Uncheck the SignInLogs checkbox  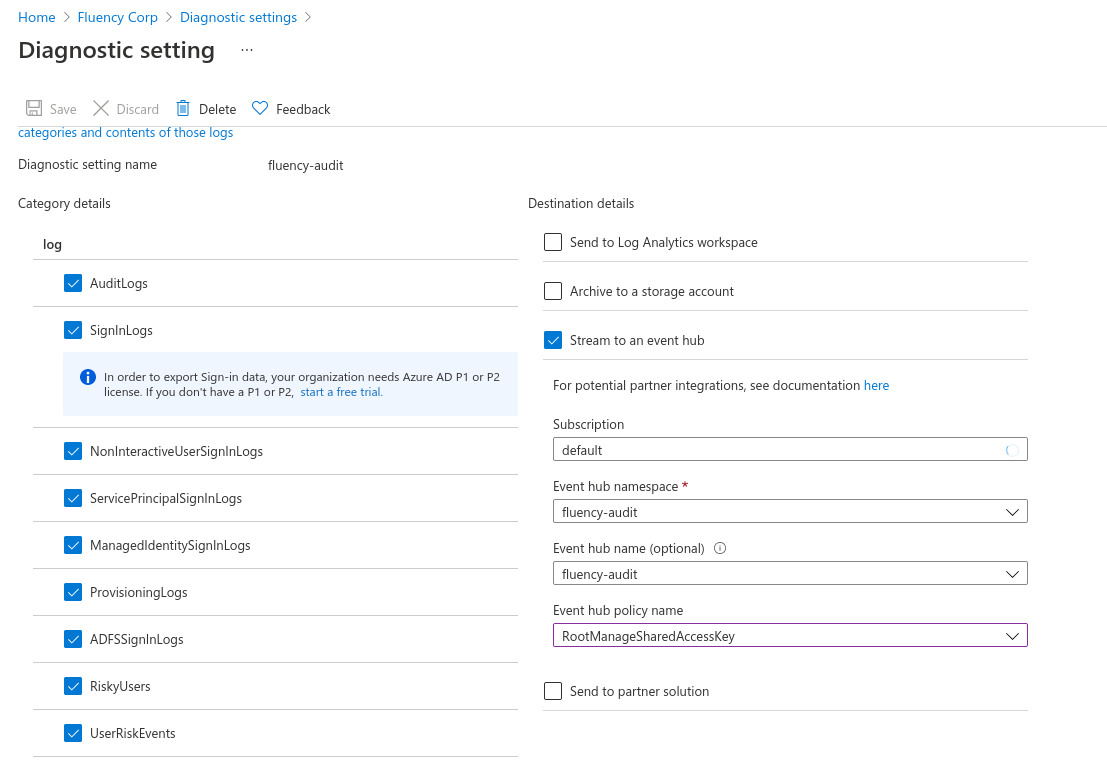(x=73, y=330)
